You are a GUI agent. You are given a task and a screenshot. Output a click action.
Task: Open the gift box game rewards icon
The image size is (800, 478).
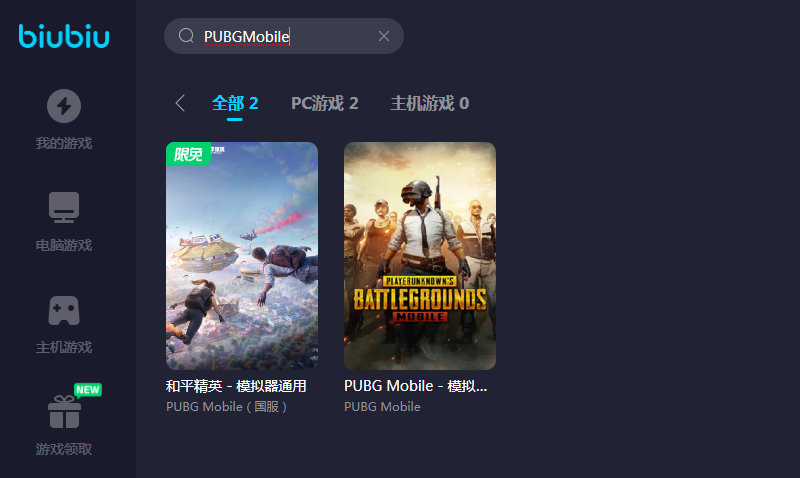pyautogui.click(x=64, y=412)
